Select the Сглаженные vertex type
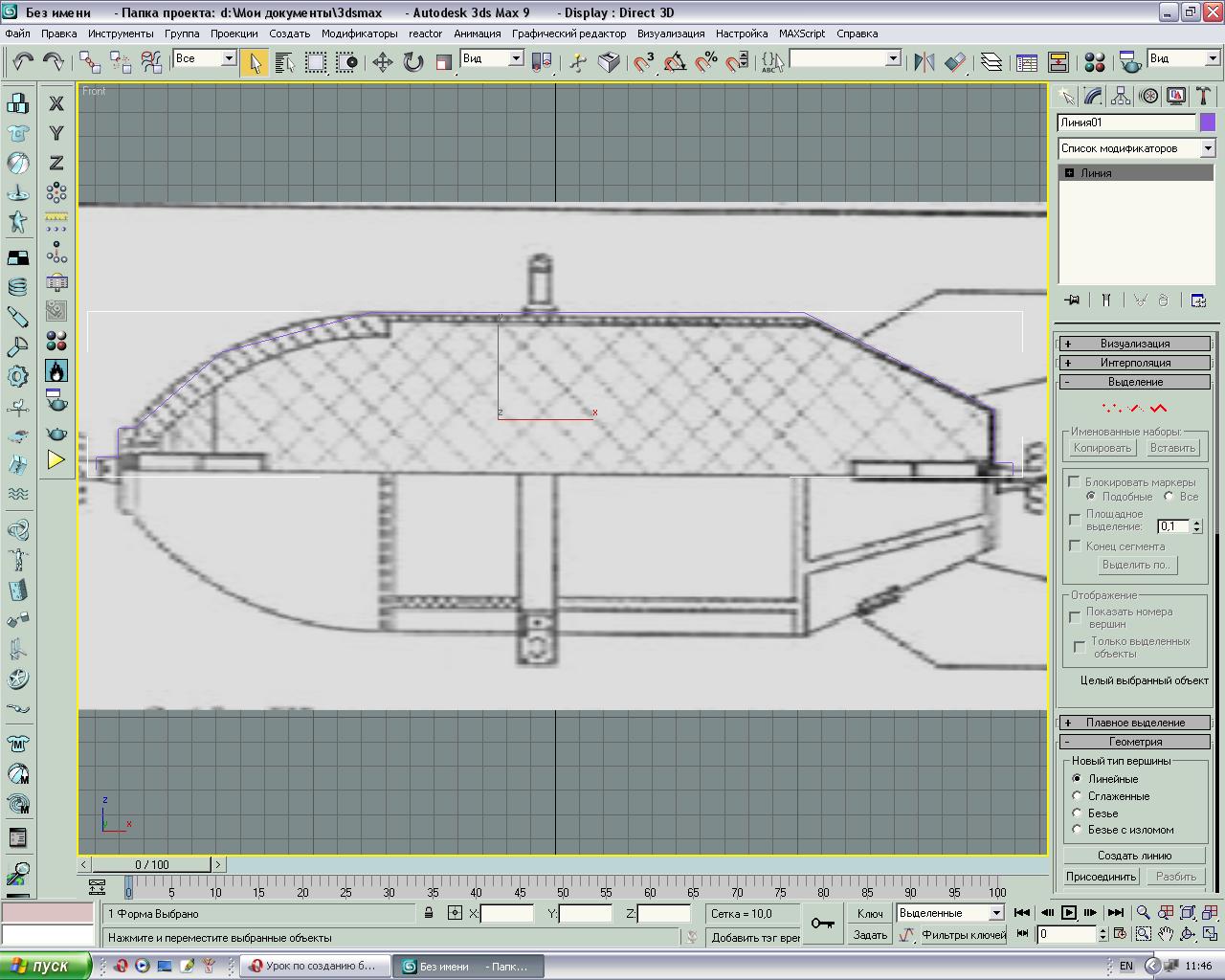The width and height of the screenshot is (1225, 980). [1077, 796]
